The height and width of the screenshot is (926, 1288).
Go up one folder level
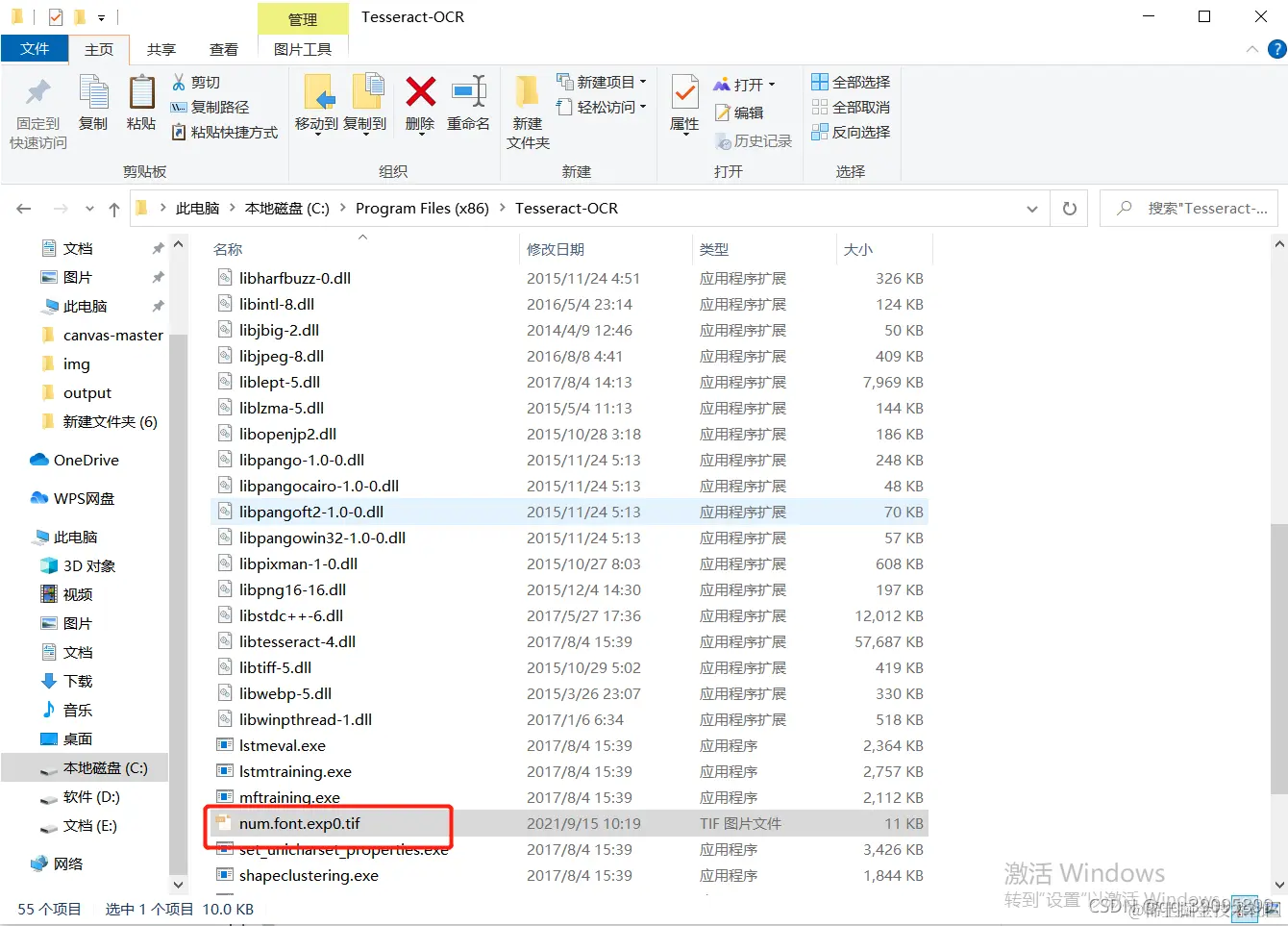(x=114, y=209)
